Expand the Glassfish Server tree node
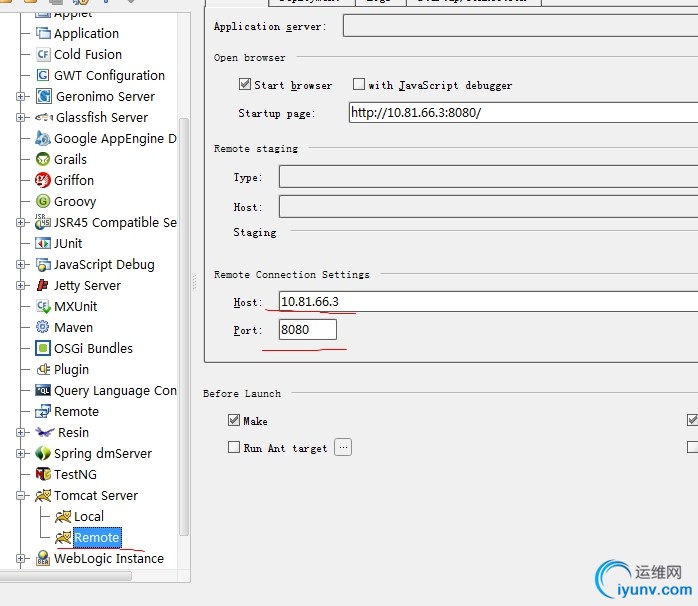698x606 pixels. (20, 117)
